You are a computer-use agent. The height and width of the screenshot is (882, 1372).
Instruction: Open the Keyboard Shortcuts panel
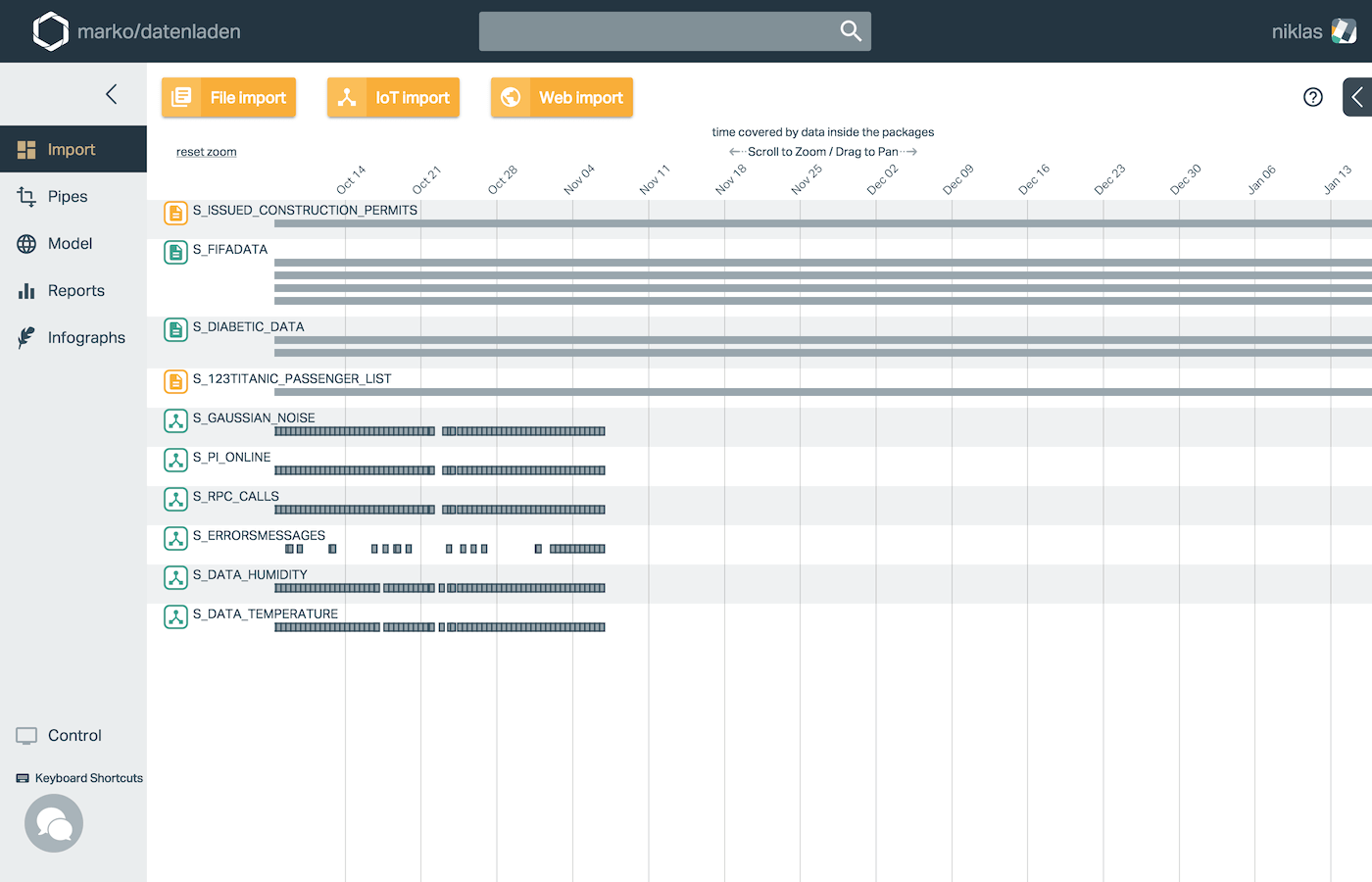[x=78, y=777]
